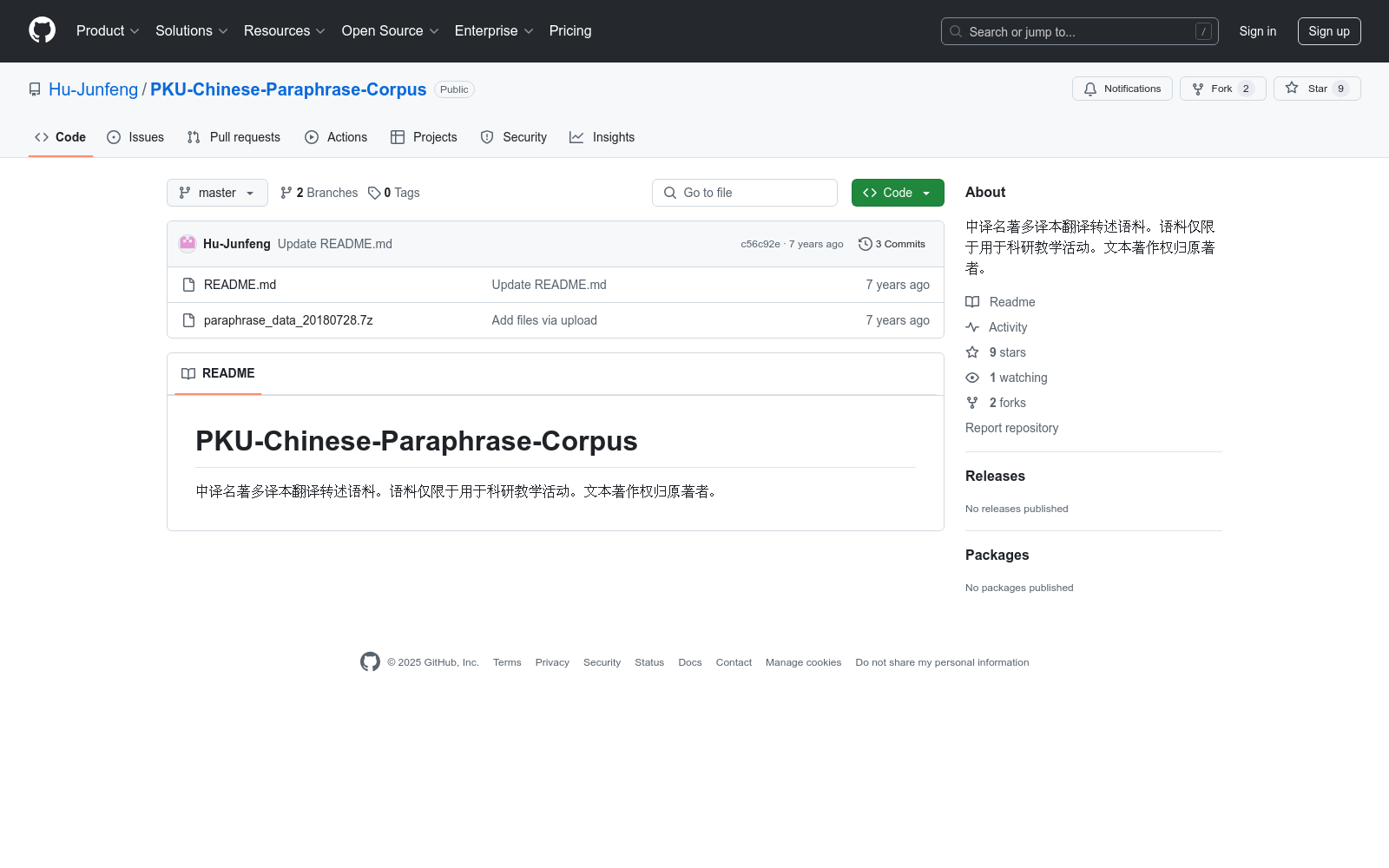Open the Security tab
This screenshot has height=868, width=1389.
(514, 137)
